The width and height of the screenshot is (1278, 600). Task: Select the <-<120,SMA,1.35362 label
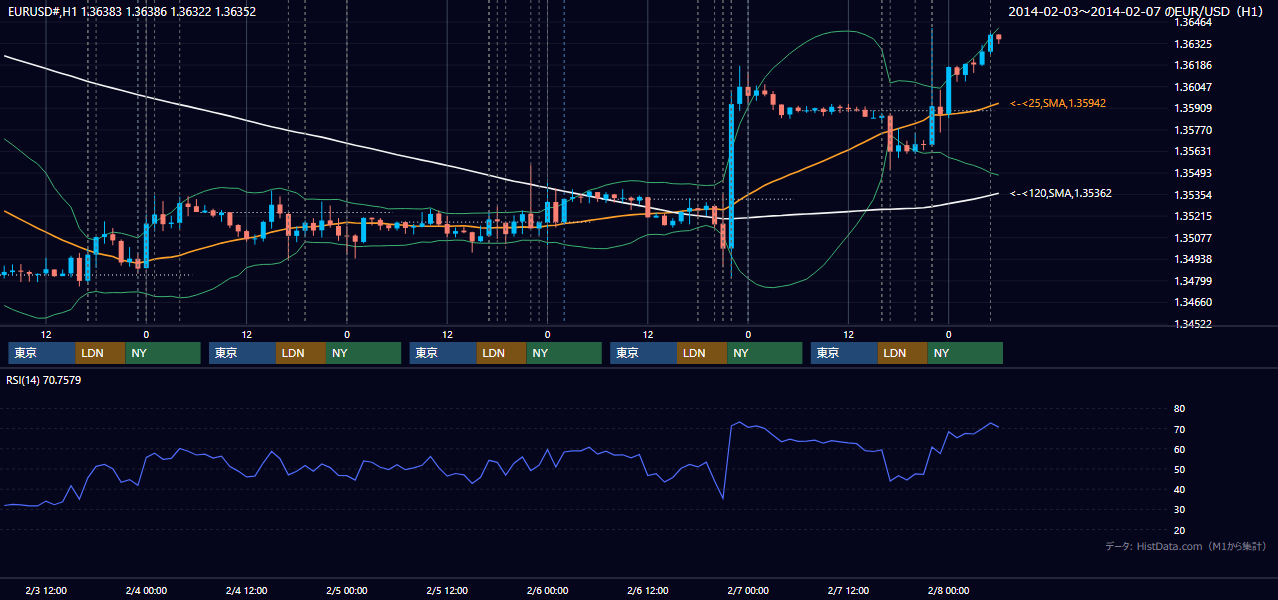(x=1061, y=193)
